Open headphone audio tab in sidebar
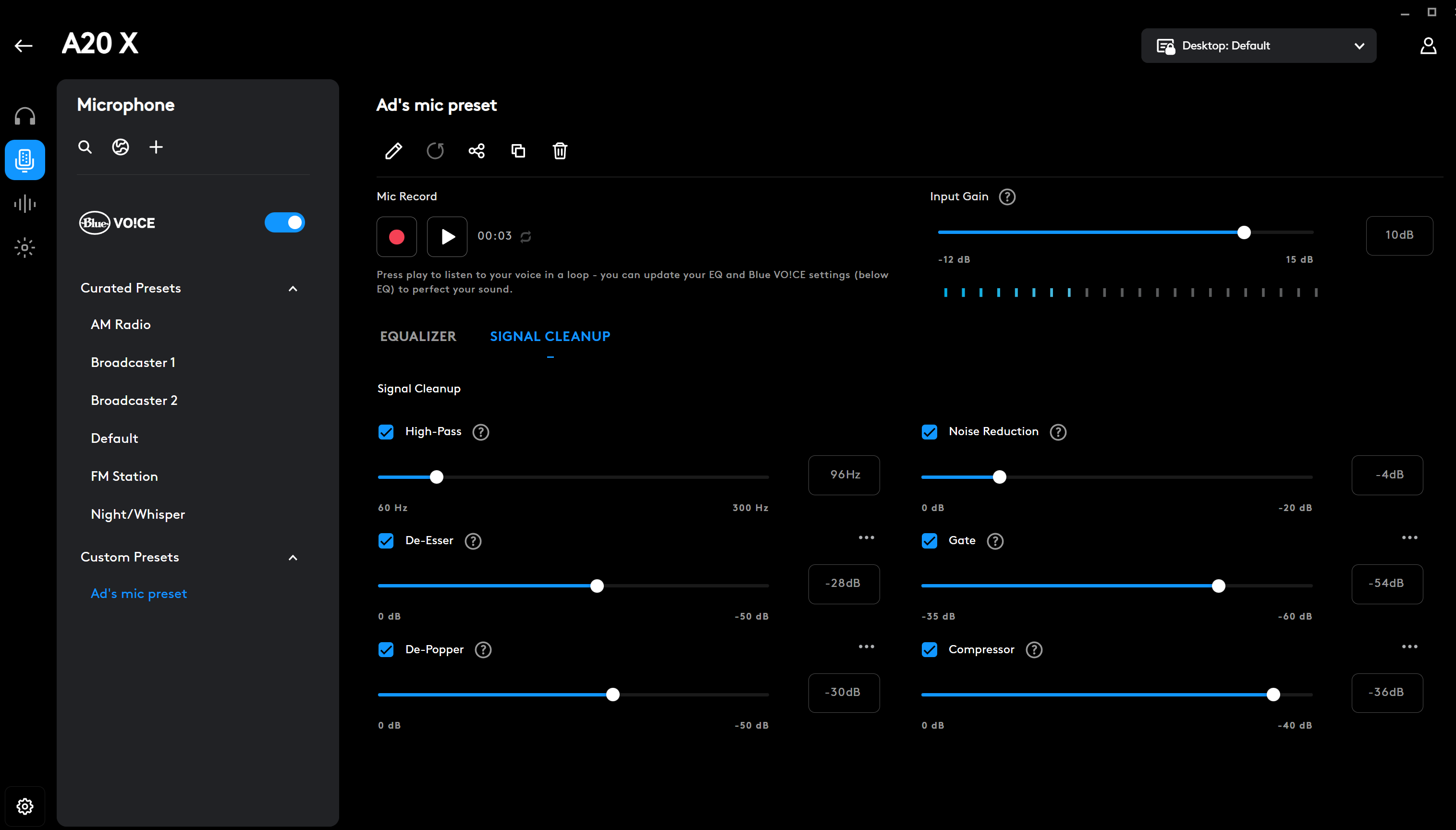 pyautogui.click(x=25, y=116)
